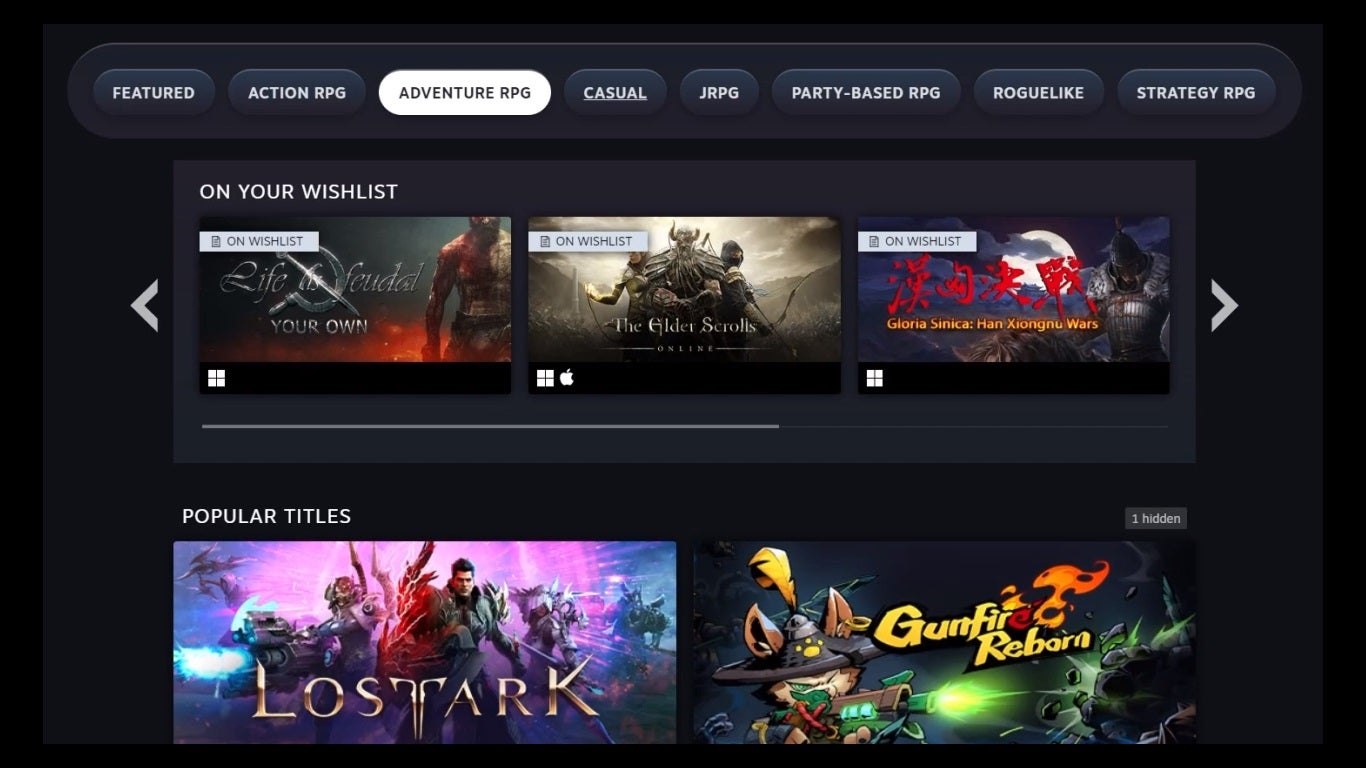Select the Party-Based RPG tab
Viewport: 1366px width, 768px height.
866,93
